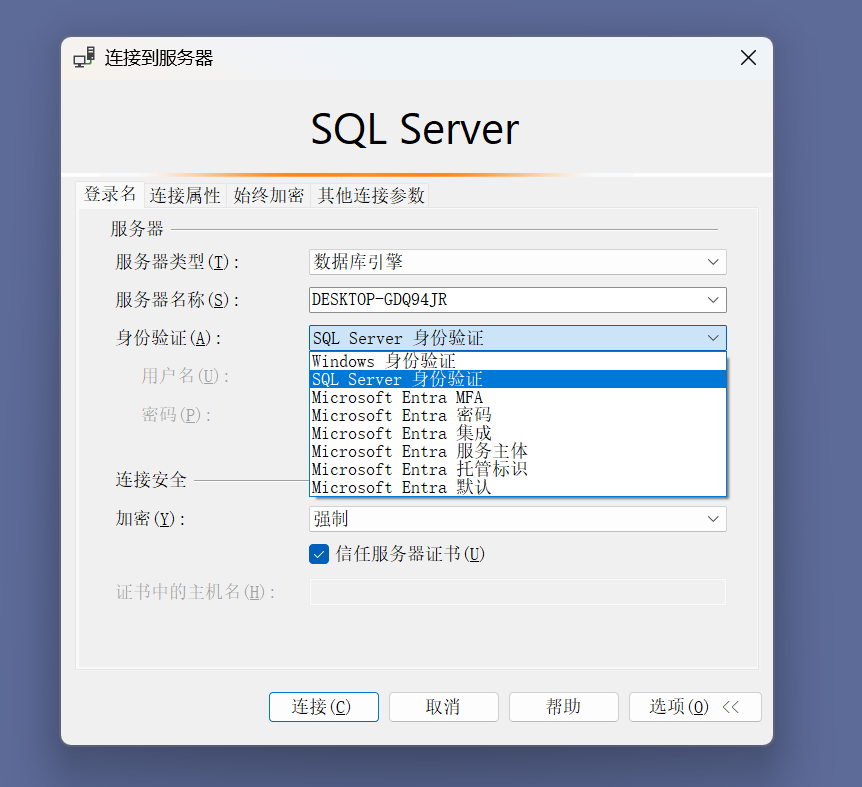
Task: Choose Microsoft Entra 集成 option
Action: click(x=518, y=433)
